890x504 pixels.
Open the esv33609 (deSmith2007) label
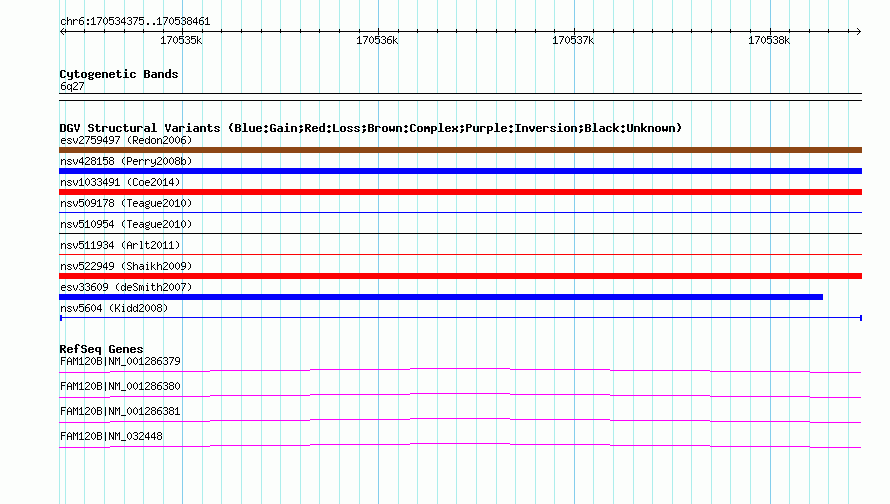[x=126, y=287]
